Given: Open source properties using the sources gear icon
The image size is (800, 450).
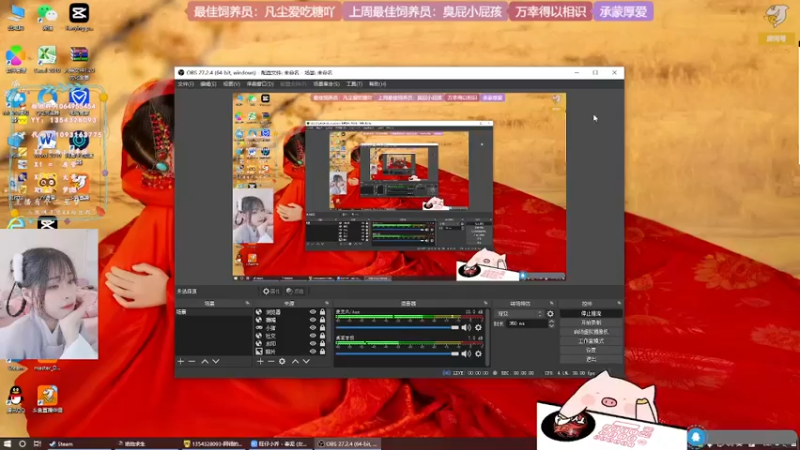Looking at the screenshot, I should coord(282,361).
